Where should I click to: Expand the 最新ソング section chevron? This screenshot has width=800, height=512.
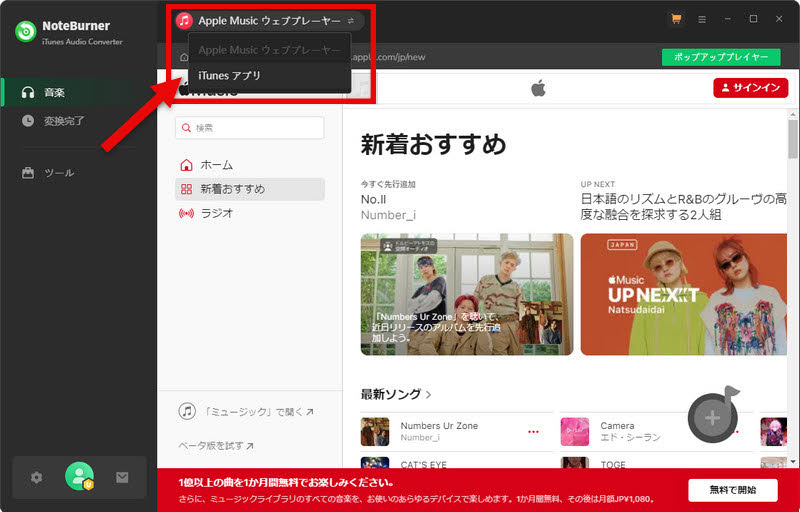click(429, 394)
